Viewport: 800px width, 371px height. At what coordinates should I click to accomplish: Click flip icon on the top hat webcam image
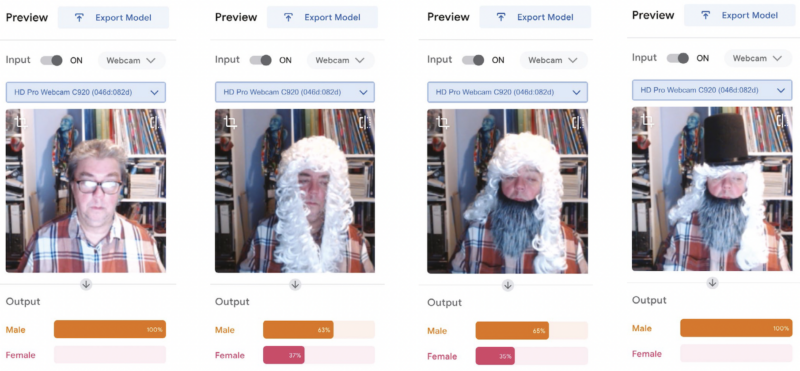tap(782, 120)
